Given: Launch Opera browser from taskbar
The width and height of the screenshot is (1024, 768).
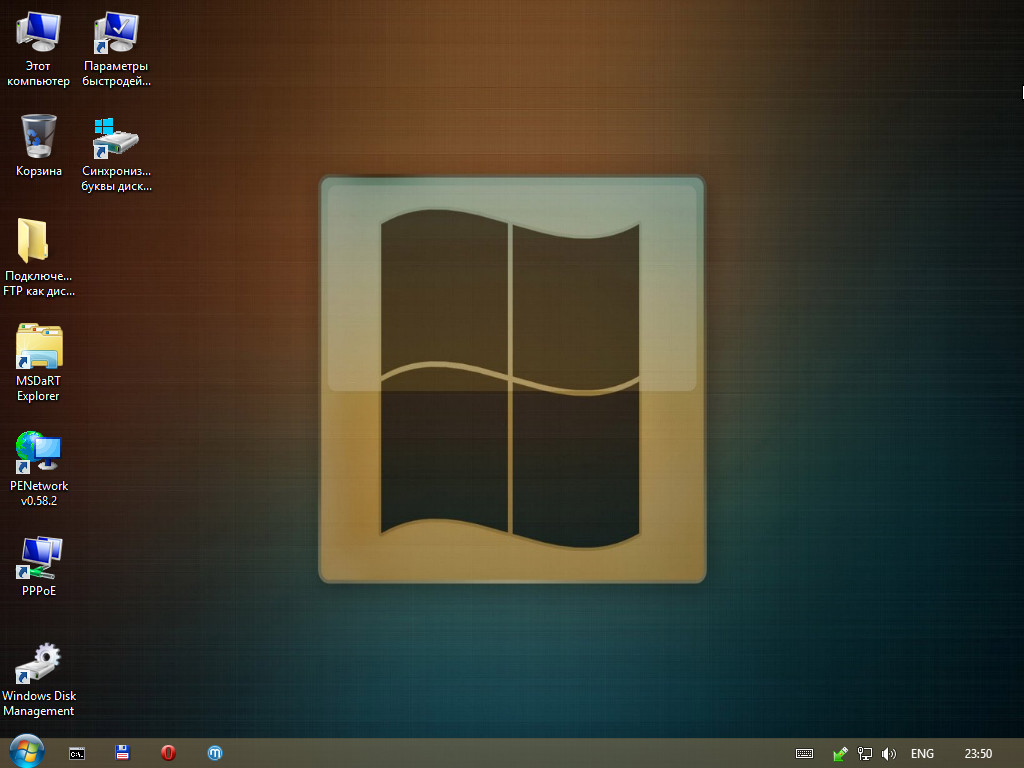Looking at the screenshot, I should point(168,753).
